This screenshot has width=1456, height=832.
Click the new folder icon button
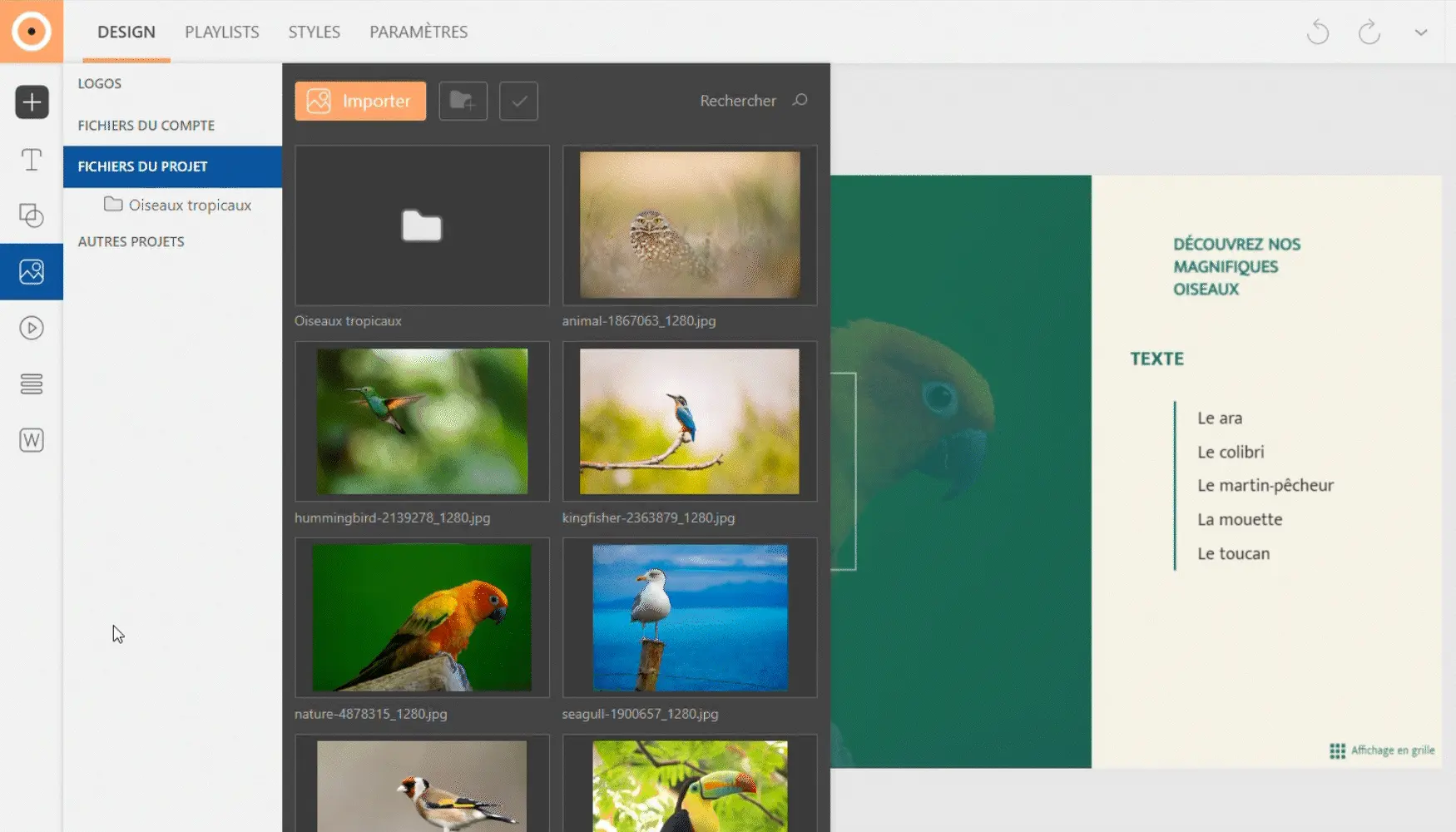[463, 101]
